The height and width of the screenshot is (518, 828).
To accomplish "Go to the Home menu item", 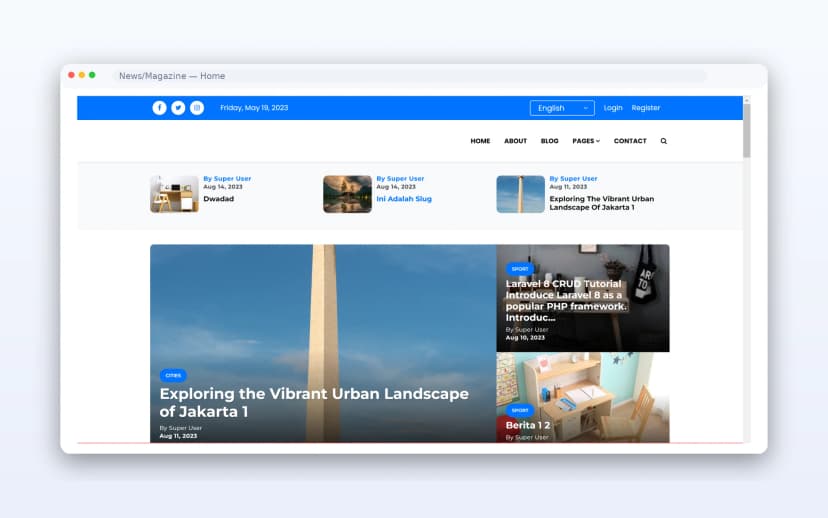I will pyautogui.click(x=480, y=141).
